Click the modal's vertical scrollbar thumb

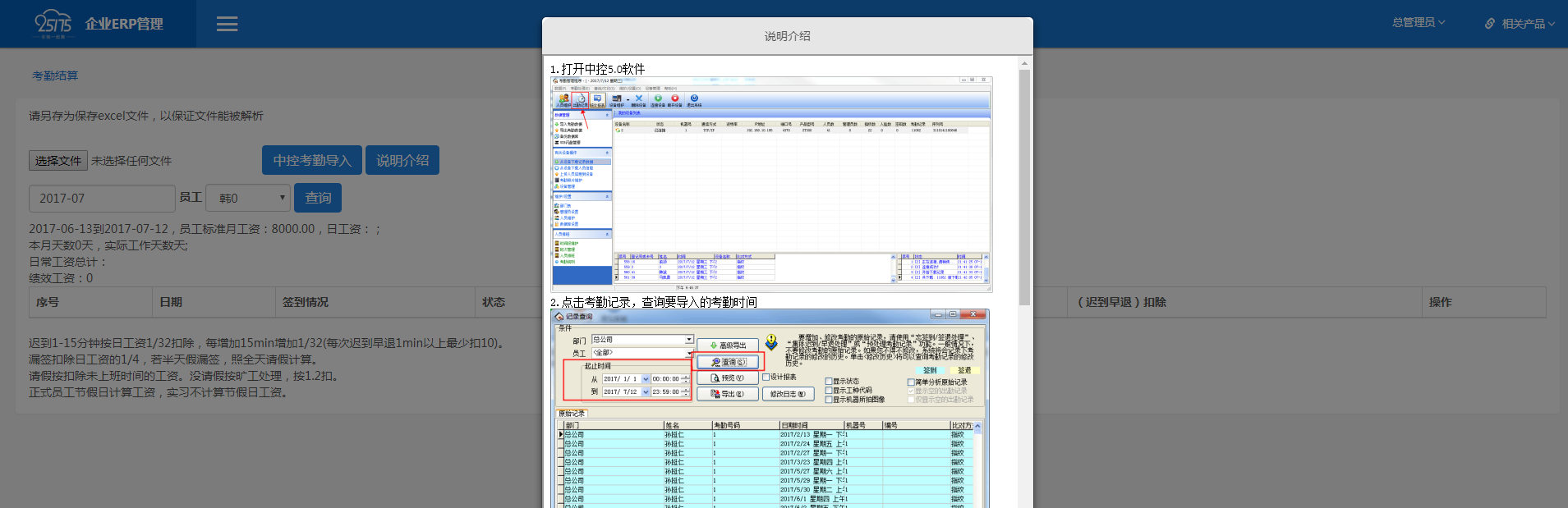point(1024,187)
